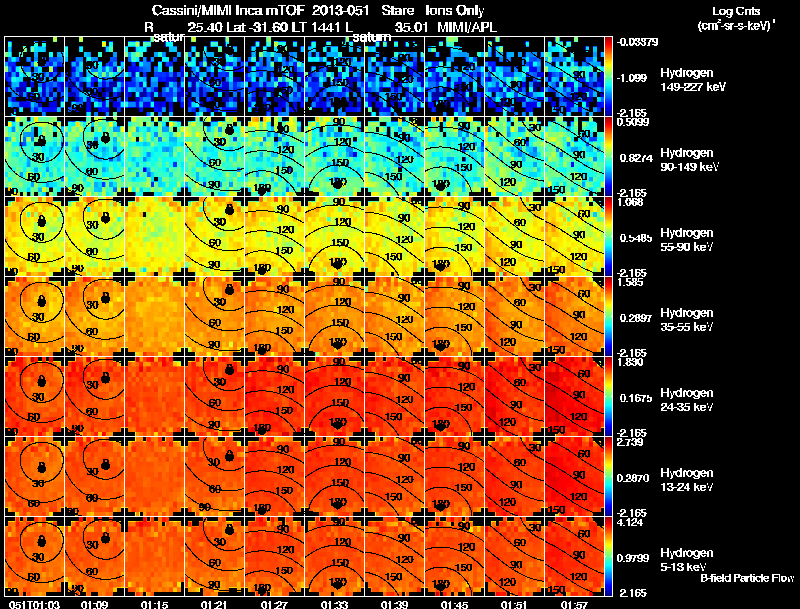The image size is (800, 609).
Task: Click the '35.01' L-shell value
Action: [411, 27]
